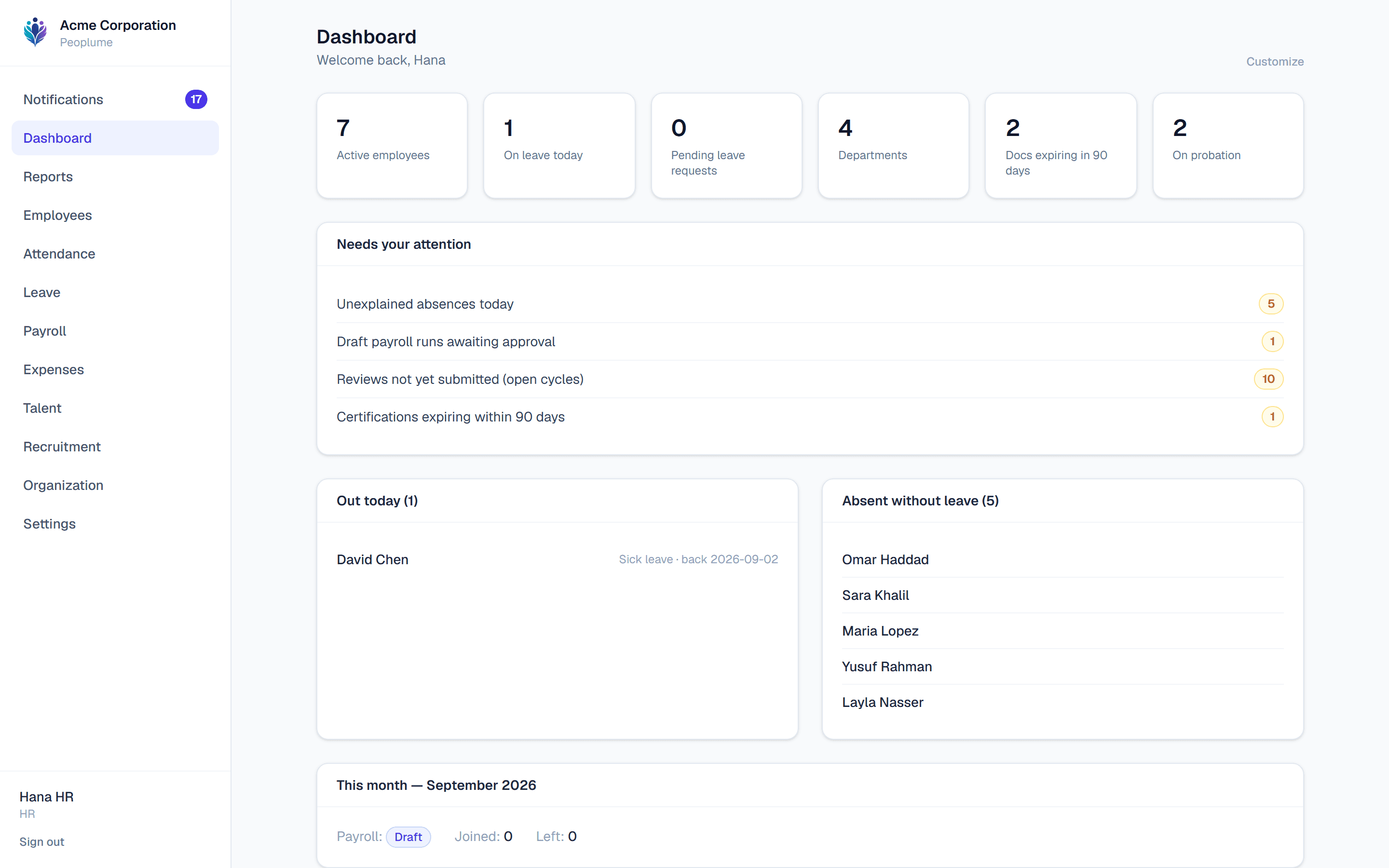Open the Talent section

[x=115, y=408]
